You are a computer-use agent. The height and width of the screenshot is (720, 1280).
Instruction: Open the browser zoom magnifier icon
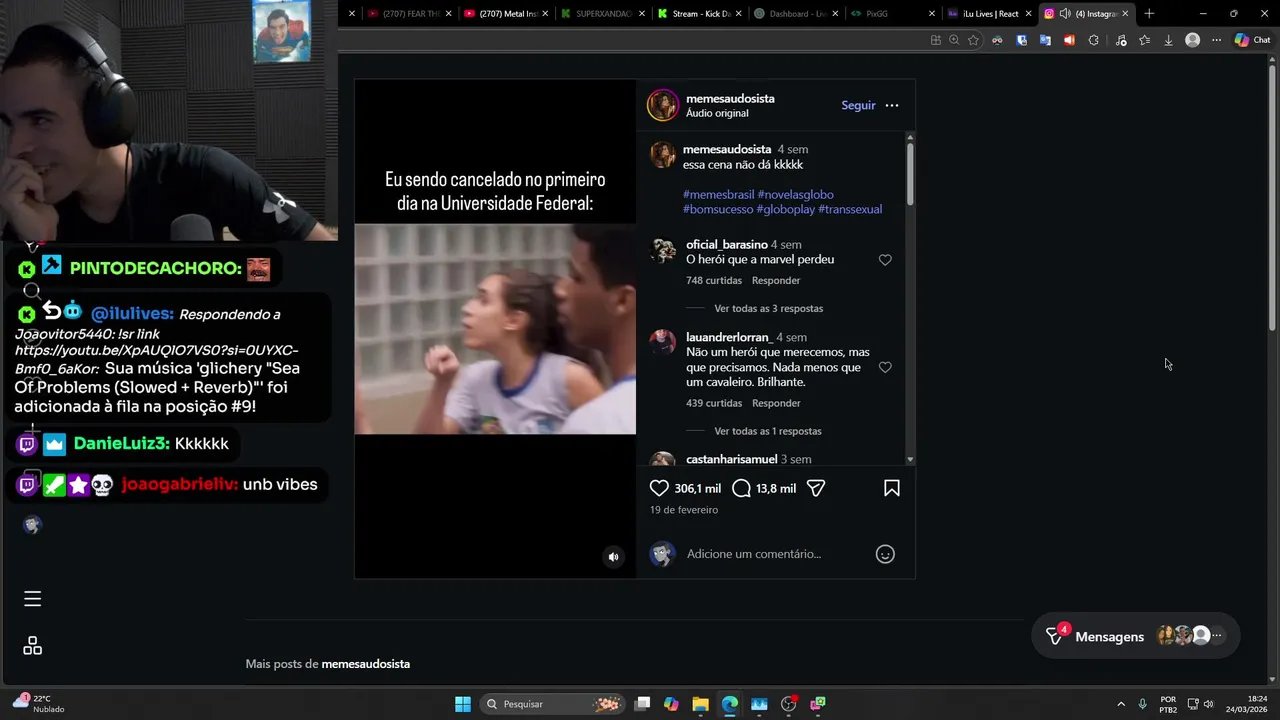[x=954, y=40]
